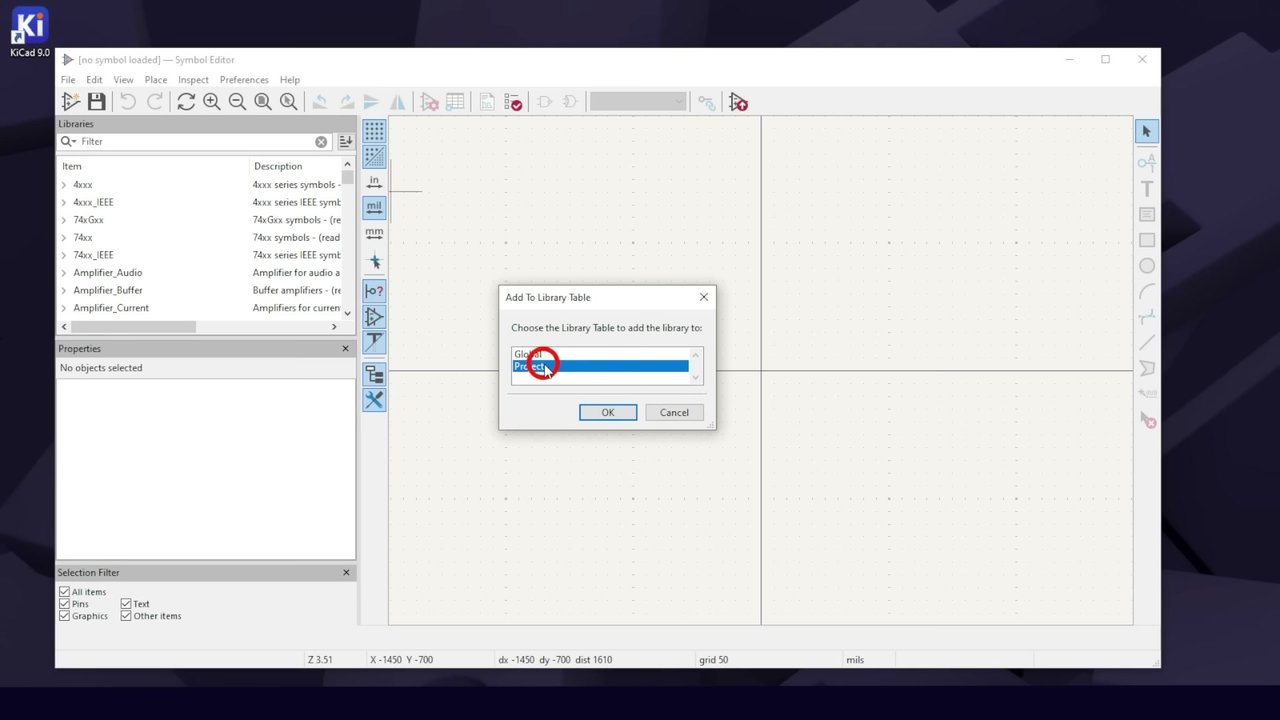Select the Rectangle drawing tool

(x=1147, y=240)
